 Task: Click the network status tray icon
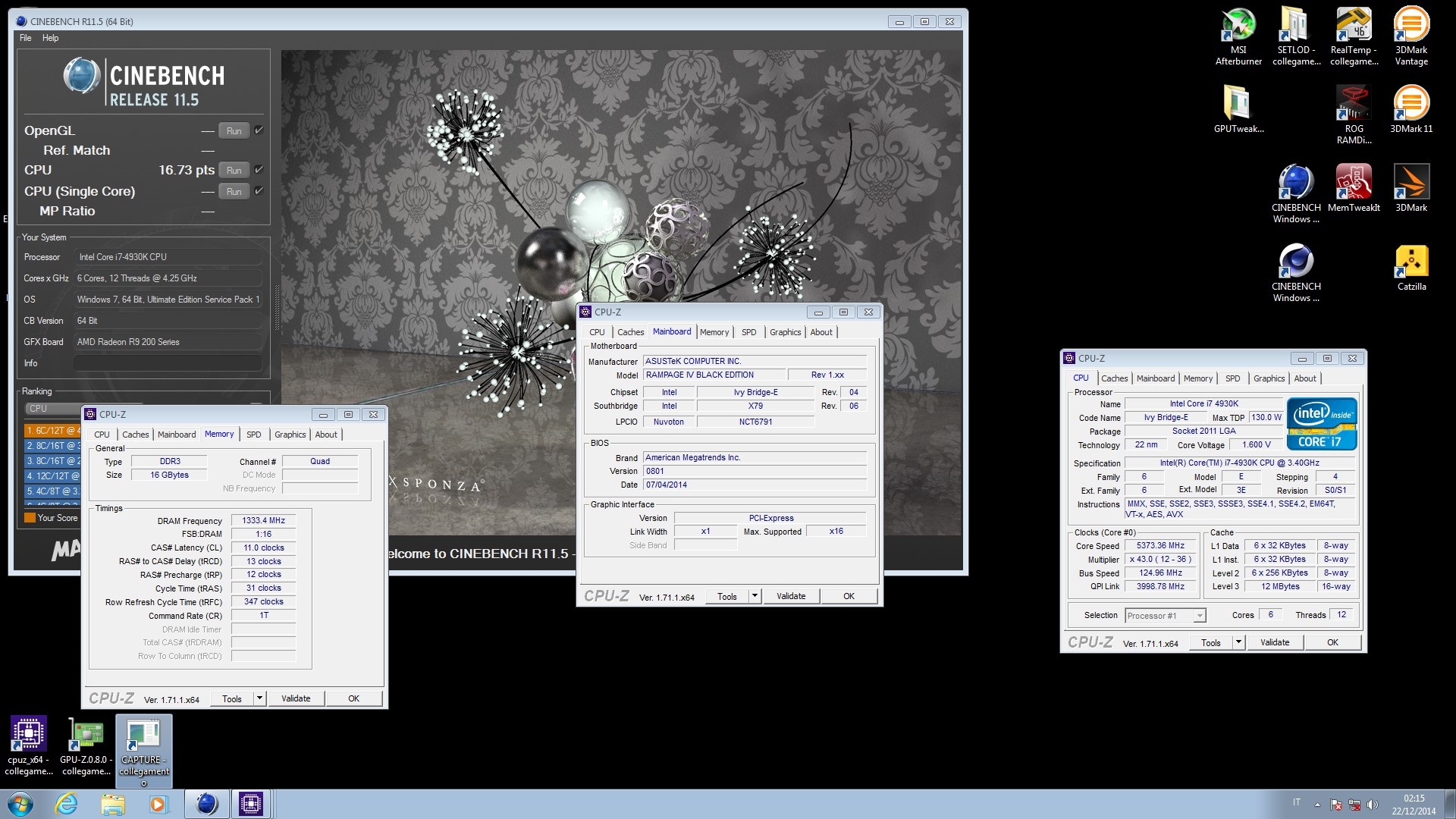[1354, 805]
